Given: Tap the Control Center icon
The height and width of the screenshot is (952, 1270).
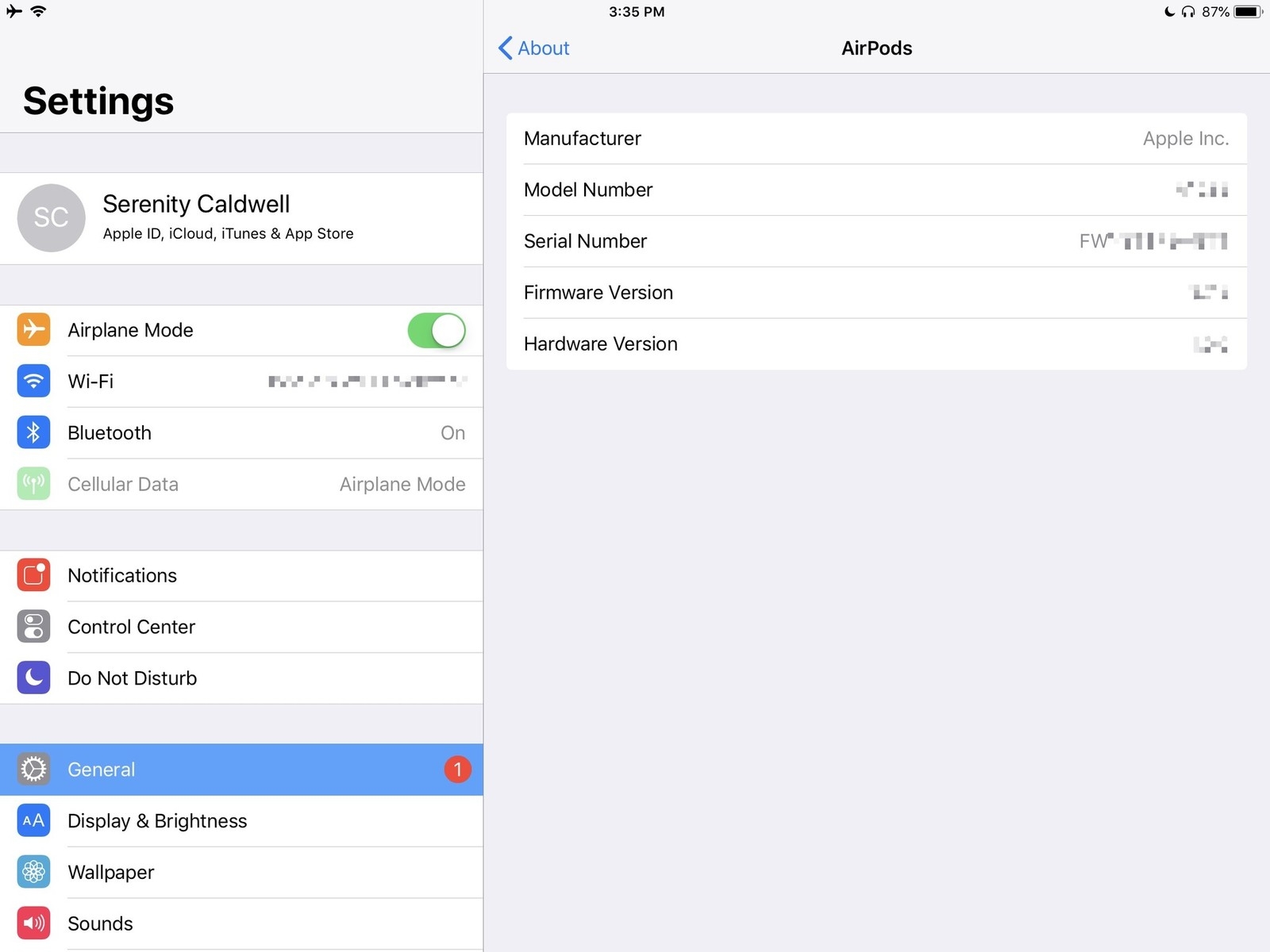Looking at the screenshot, I should 33,627.
